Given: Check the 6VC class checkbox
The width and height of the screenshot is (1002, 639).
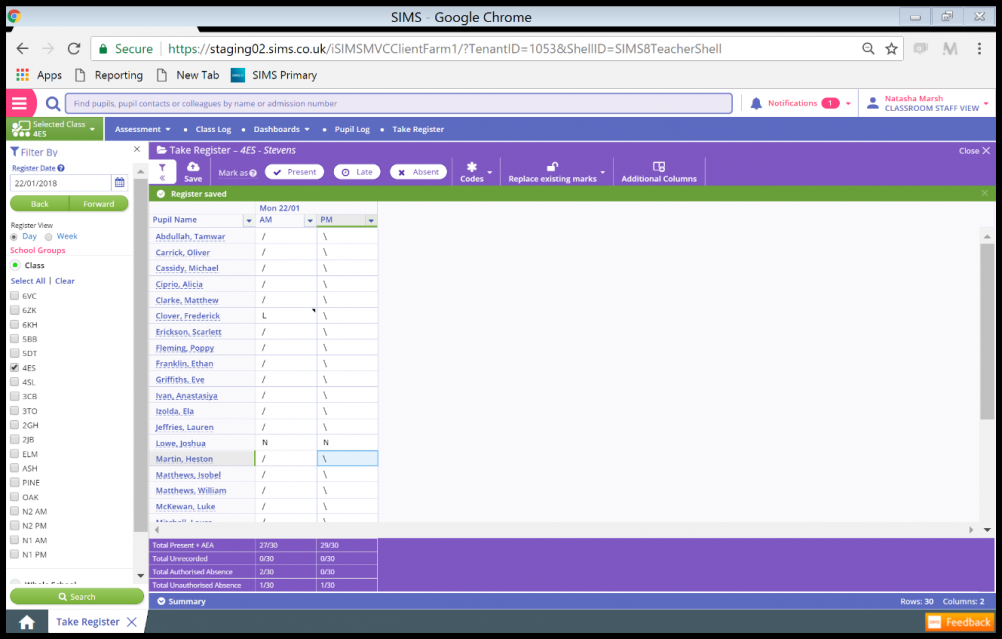Looking at the screenshot, I should tap(14, 296).
